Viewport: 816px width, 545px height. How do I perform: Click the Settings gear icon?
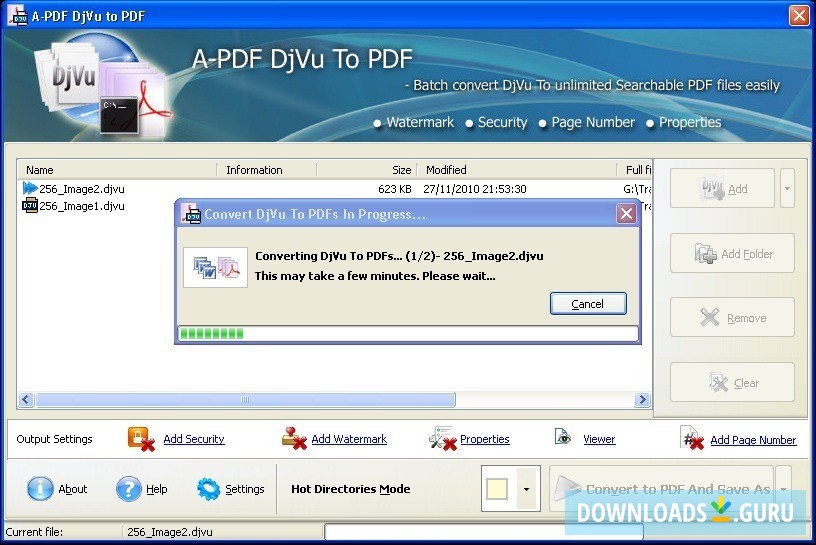click(x=209, y=489)
